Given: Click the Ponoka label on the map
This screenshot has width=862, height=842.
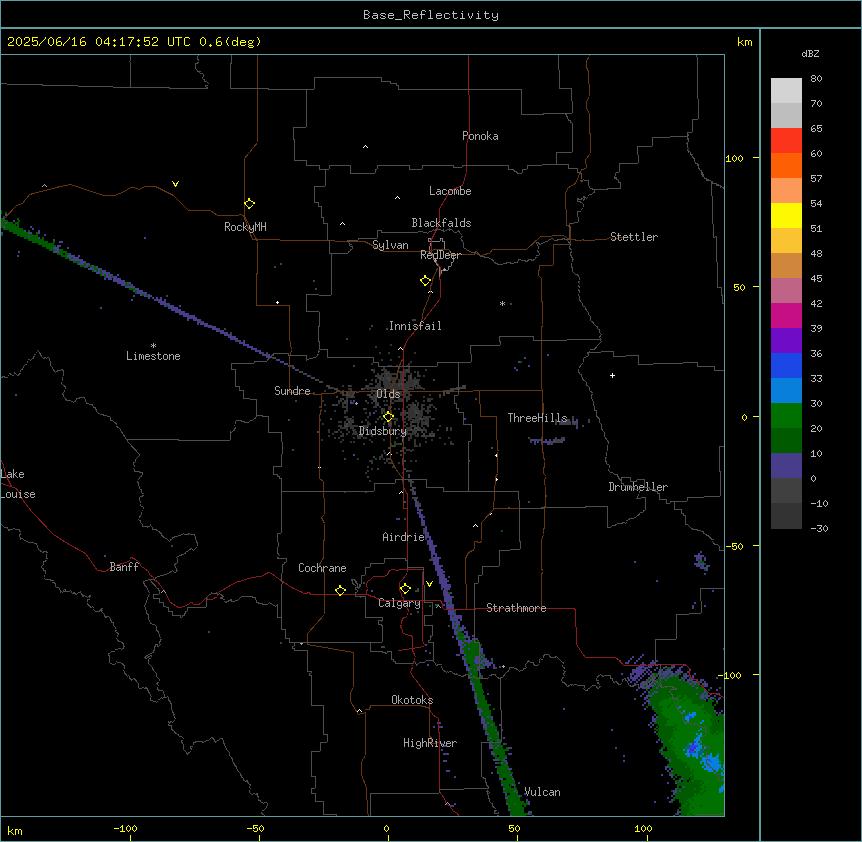Looking at the screenshot, I should (x=480, y=136).
